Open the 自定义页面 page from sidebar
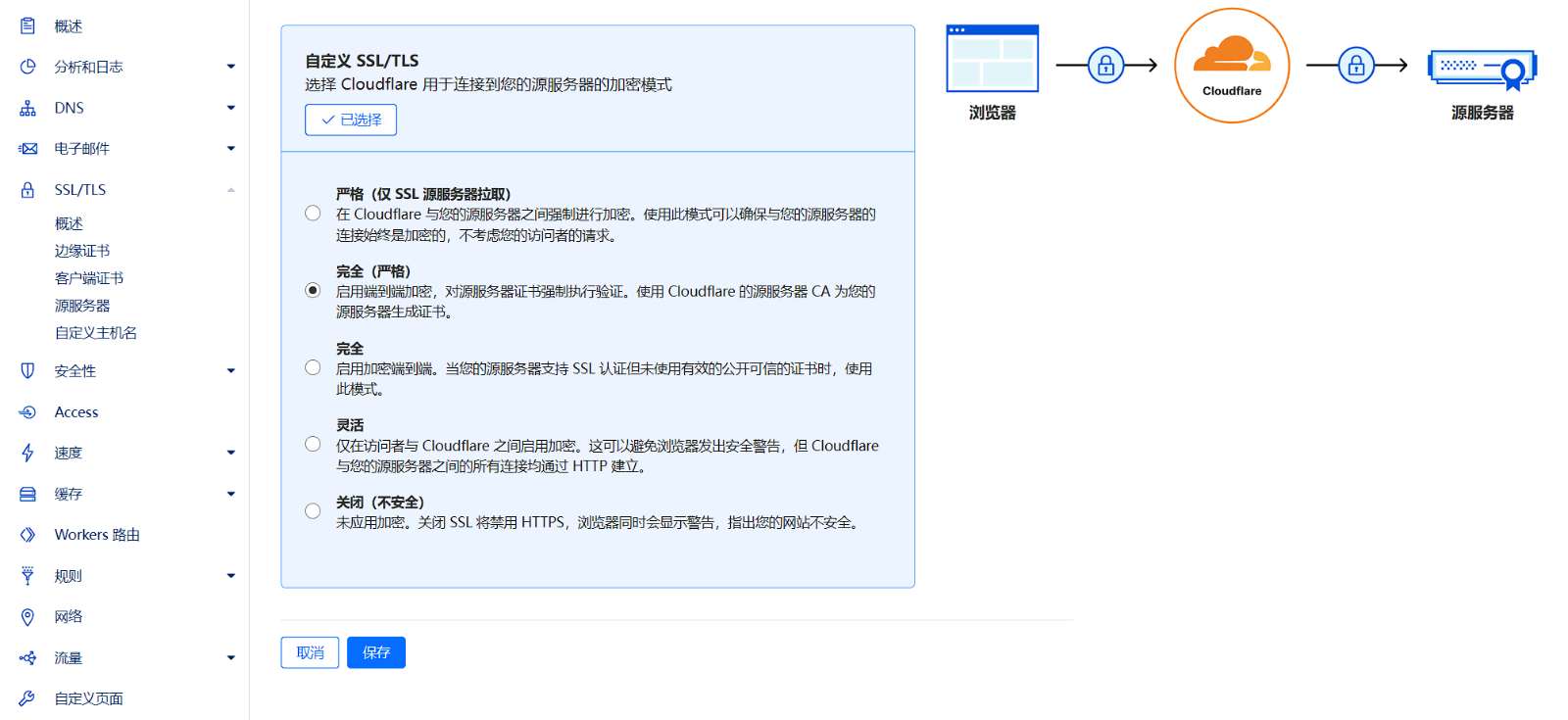This screenshot has height=720, width=1568. click(x=88, y=698)
